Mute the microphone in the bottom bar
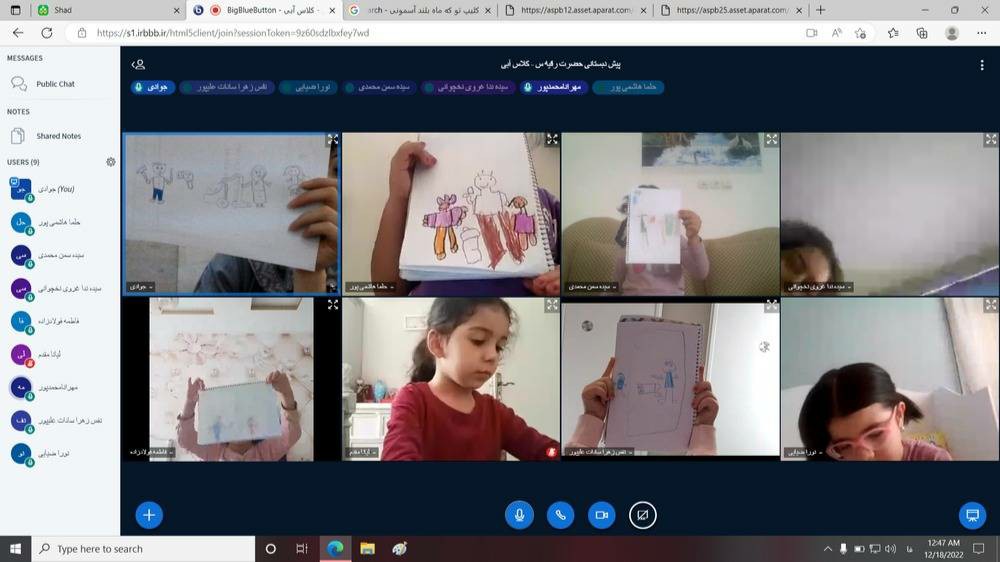Screen dimensions: 1000x562 [x=518, y=515]
